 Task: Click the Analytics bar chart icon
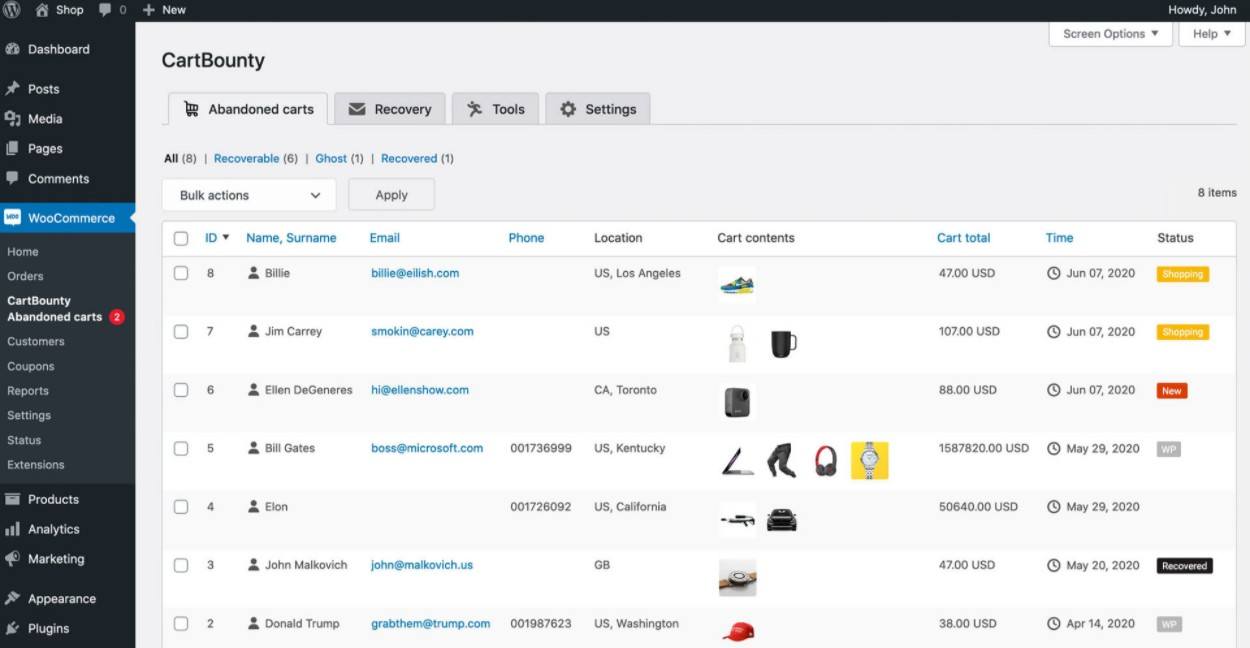pos(13,529)
